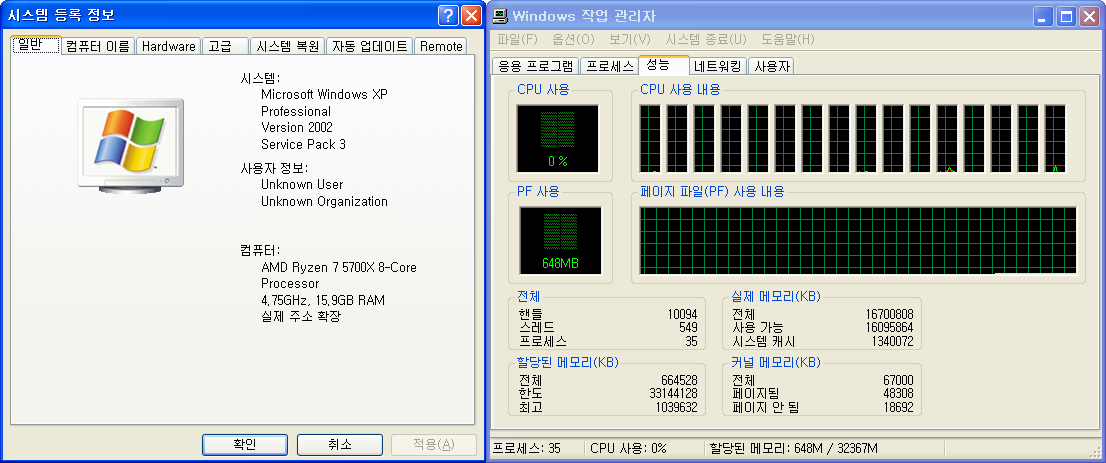The width and height of the screenshot is (1106, 463).
Task: Open the Hardware tab
Action: click(168, 47)
